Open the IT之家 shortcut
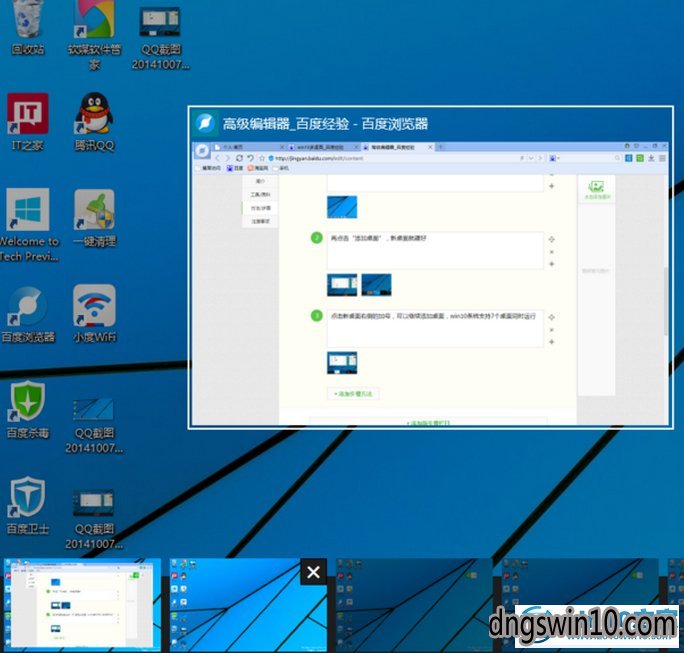684x653 pixels. (27, 121)
